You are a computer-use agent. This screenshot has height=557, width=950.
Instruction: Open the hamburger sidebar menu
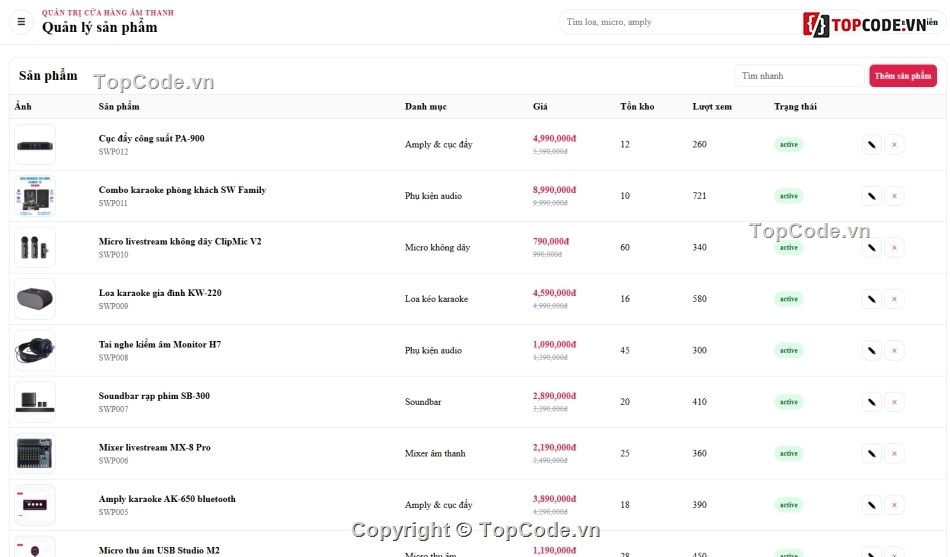(21, 22)
